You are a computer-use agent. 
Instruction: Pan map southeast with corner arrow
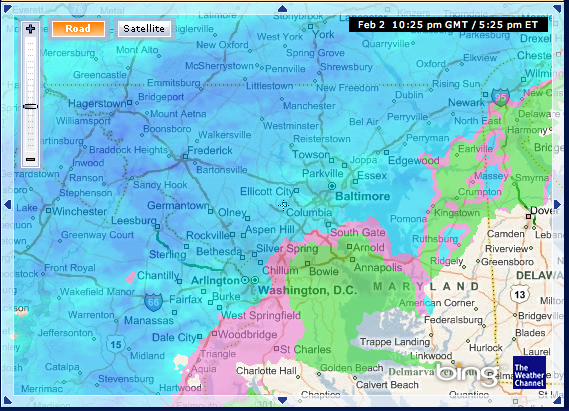(557, 400)
